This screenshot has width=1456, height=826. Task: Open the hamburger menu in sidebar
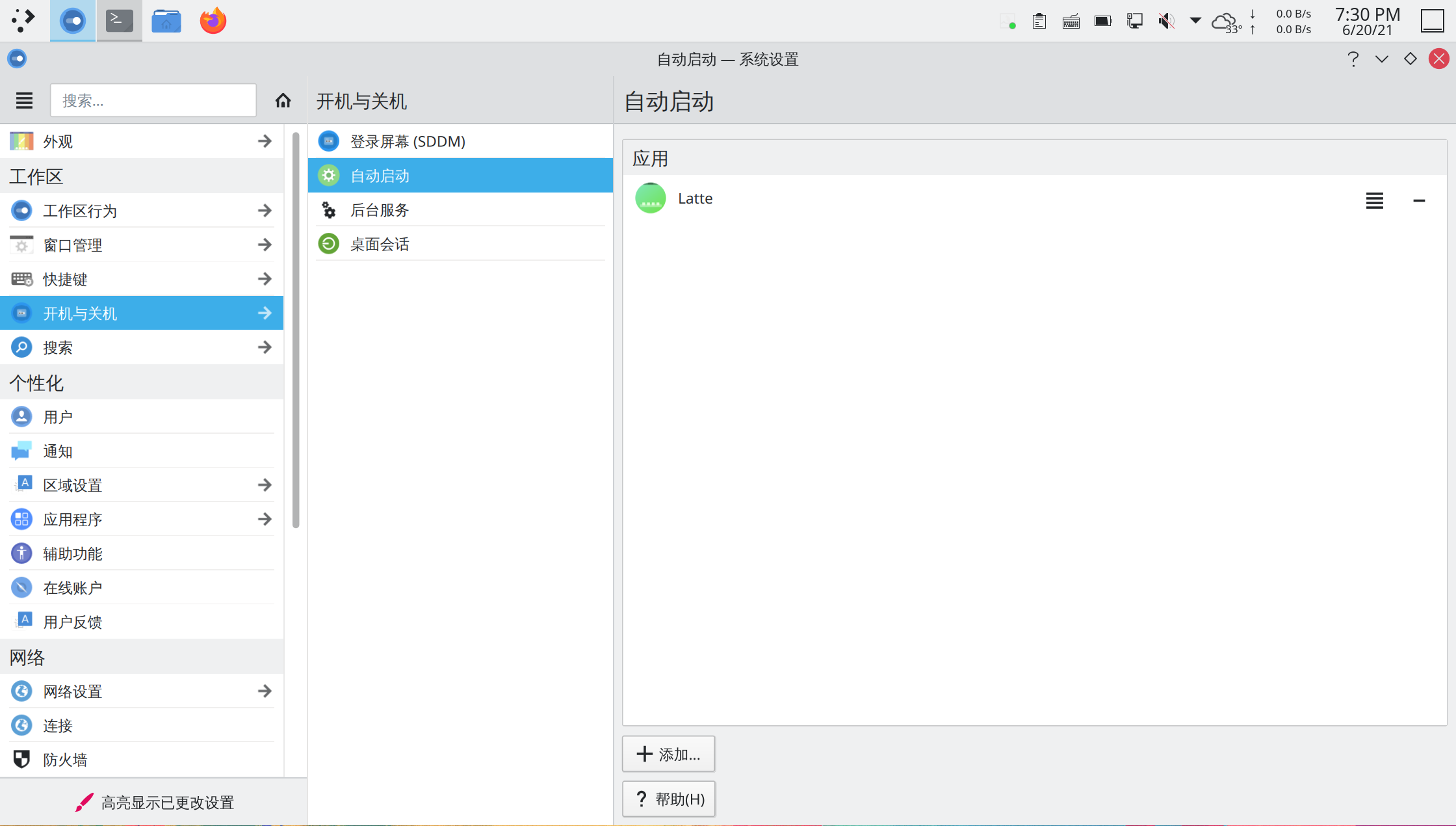coord(24,101)
